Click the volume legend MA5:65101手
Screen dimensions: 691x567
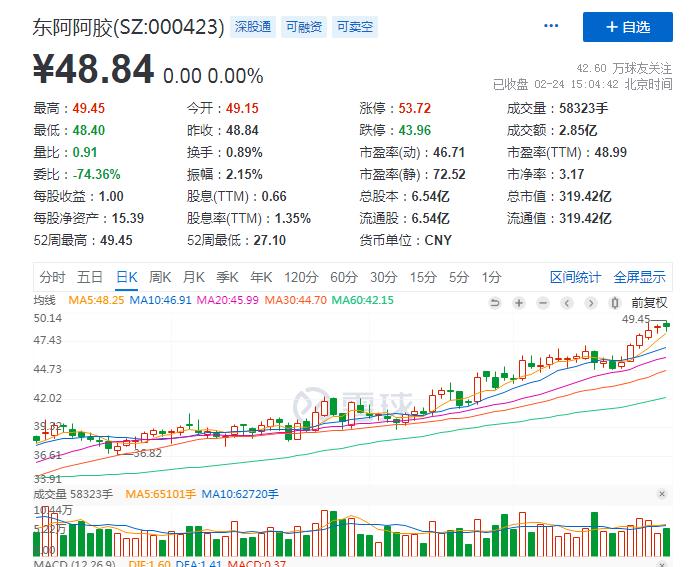160,494
